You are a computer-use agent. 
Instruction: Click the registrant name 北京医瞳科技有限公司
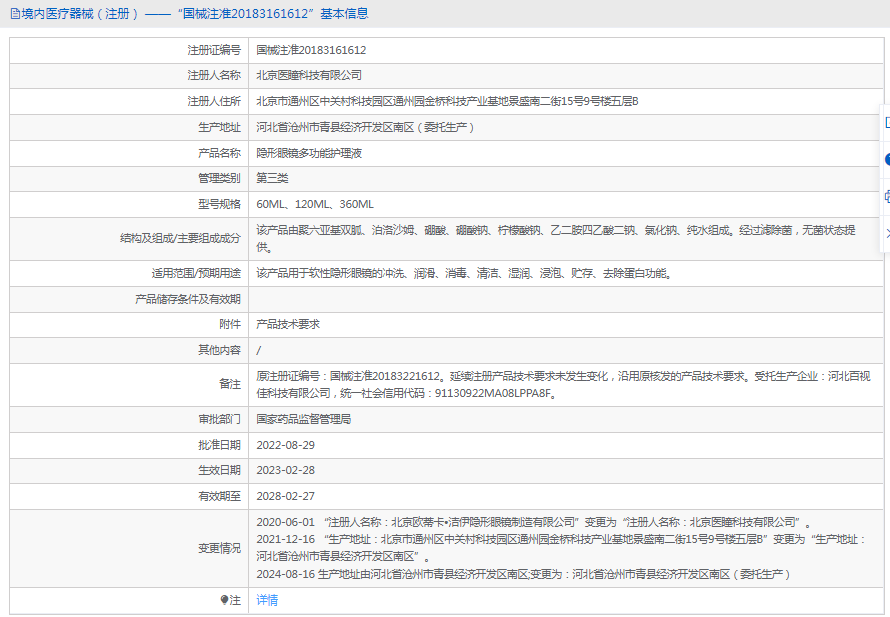(309, 75)
